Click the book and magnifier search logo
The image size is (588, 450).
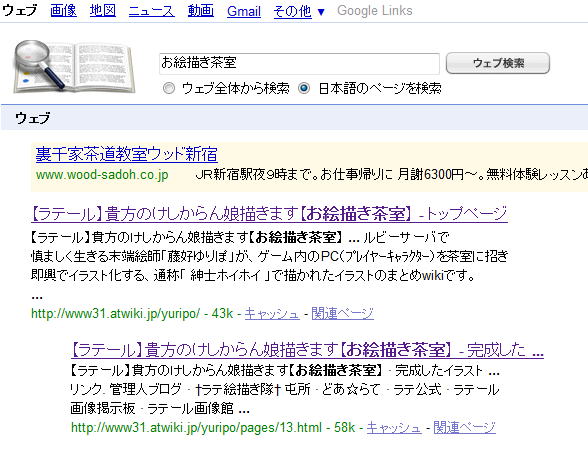pyautogui.click(x=74, y=66)
